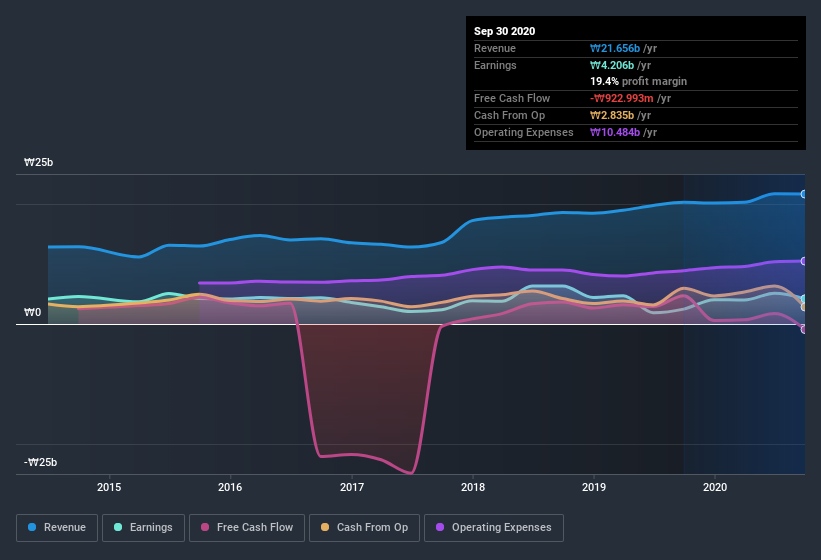The image size is (821, 560).
Task: Hide the Free Cash Flow series
Action: [x=247, y=527]
